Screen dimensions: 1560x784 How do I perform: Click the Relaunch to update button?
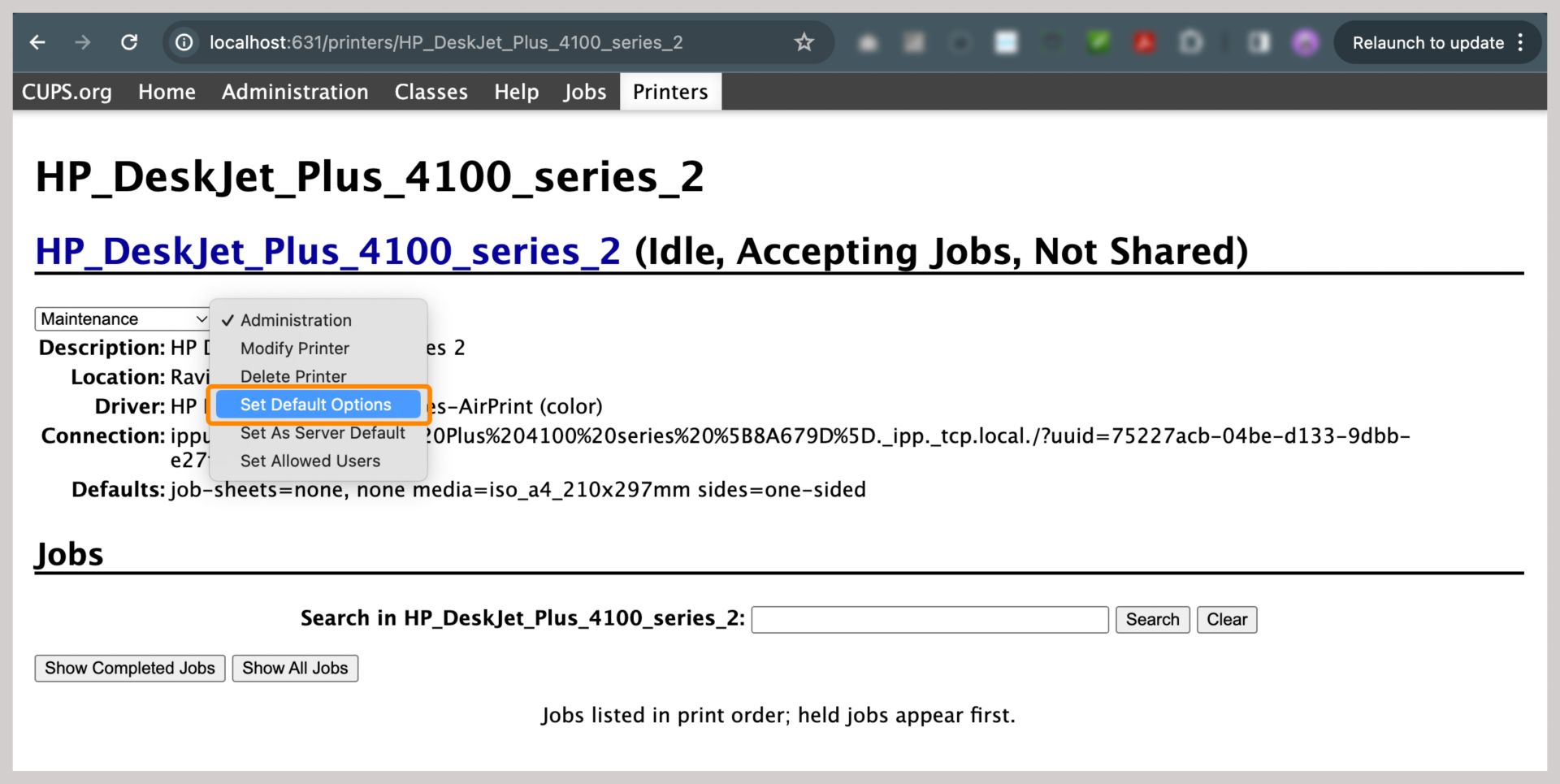tap(1428, 42)
